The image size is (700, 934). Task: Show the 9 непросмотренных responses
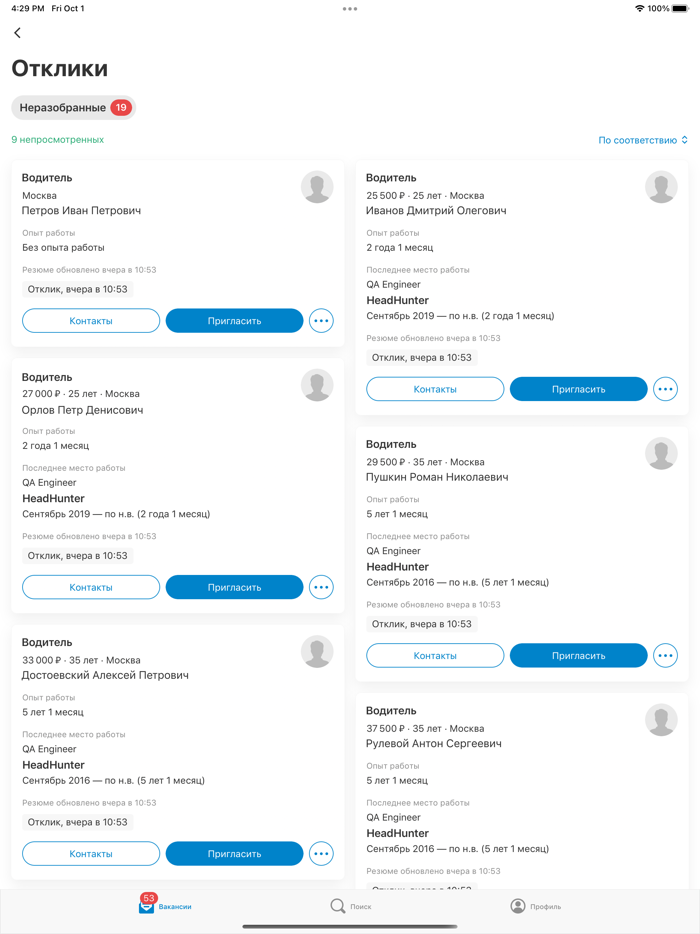coord(58,140)
